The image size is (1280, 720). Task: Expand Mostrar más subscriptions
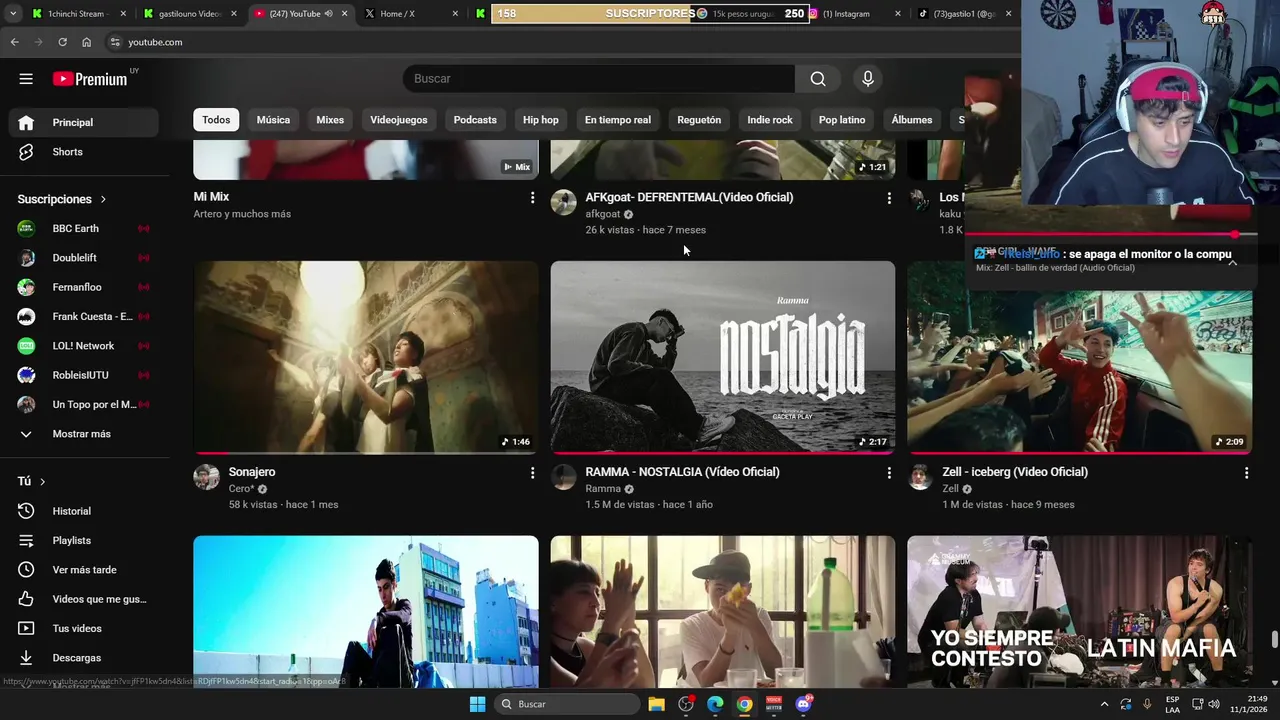(x=84, y=434)
